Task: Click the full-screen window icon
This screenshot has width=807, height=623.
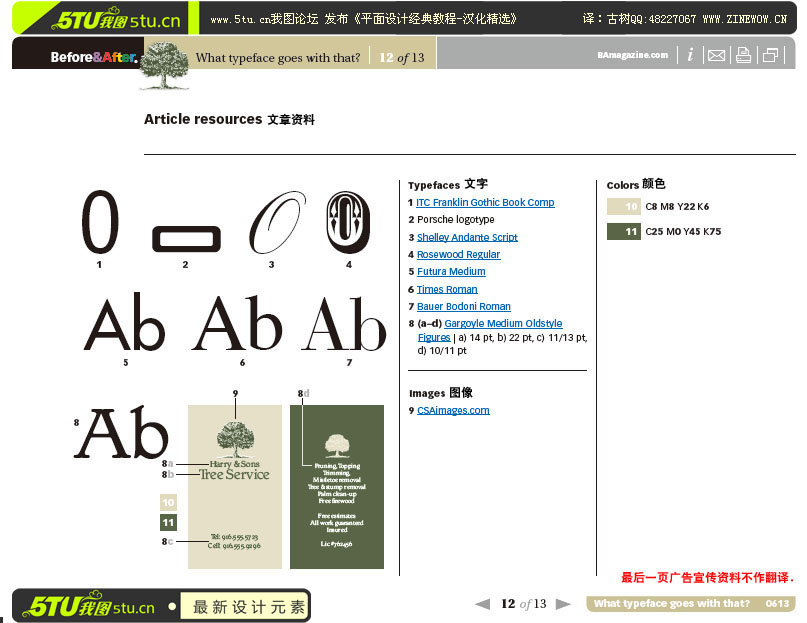Action: (770, 55)
